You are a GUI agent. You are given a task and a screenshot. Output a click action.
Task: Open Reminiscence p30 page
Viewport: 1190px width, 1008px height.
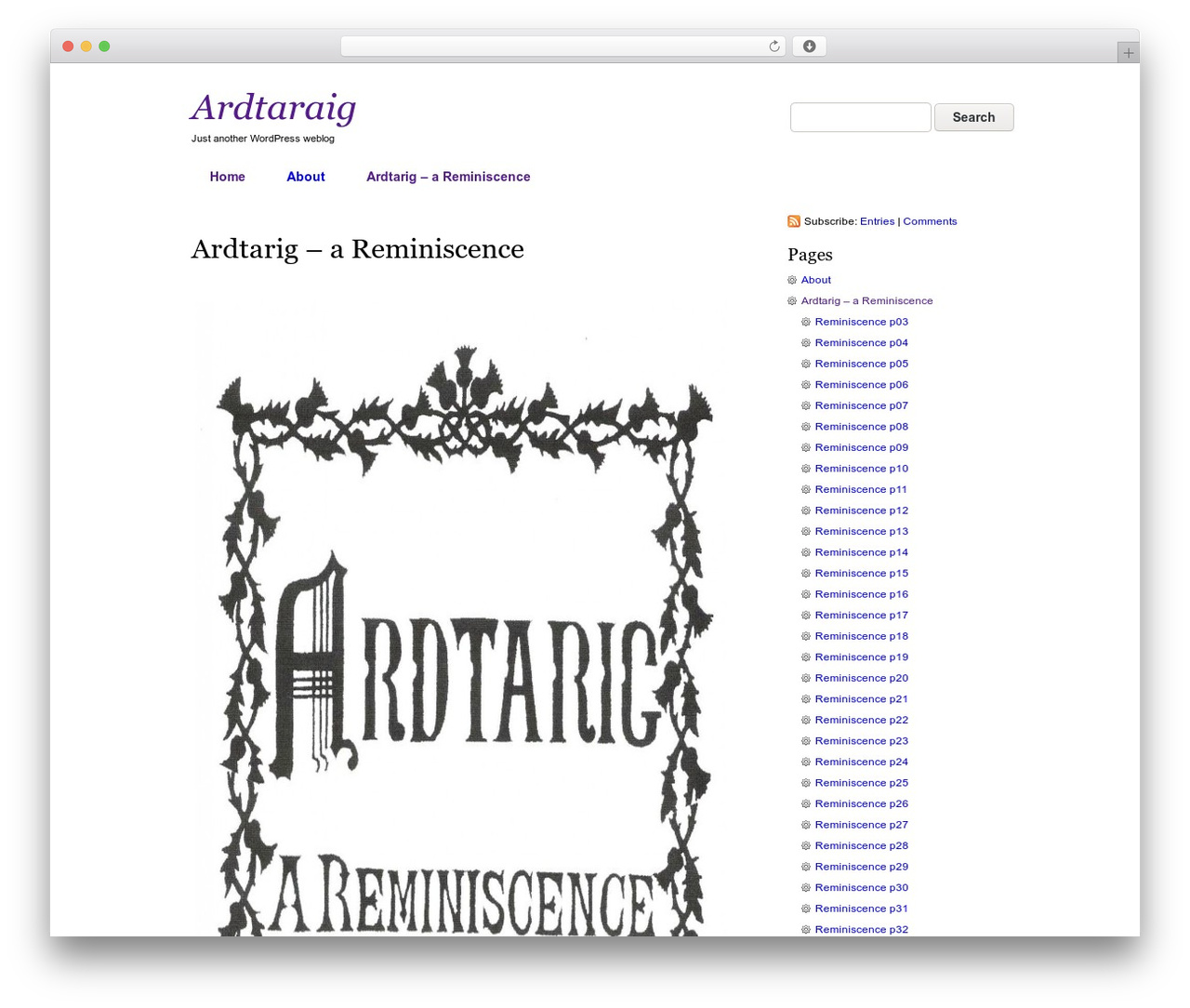[x=861, y=888]
